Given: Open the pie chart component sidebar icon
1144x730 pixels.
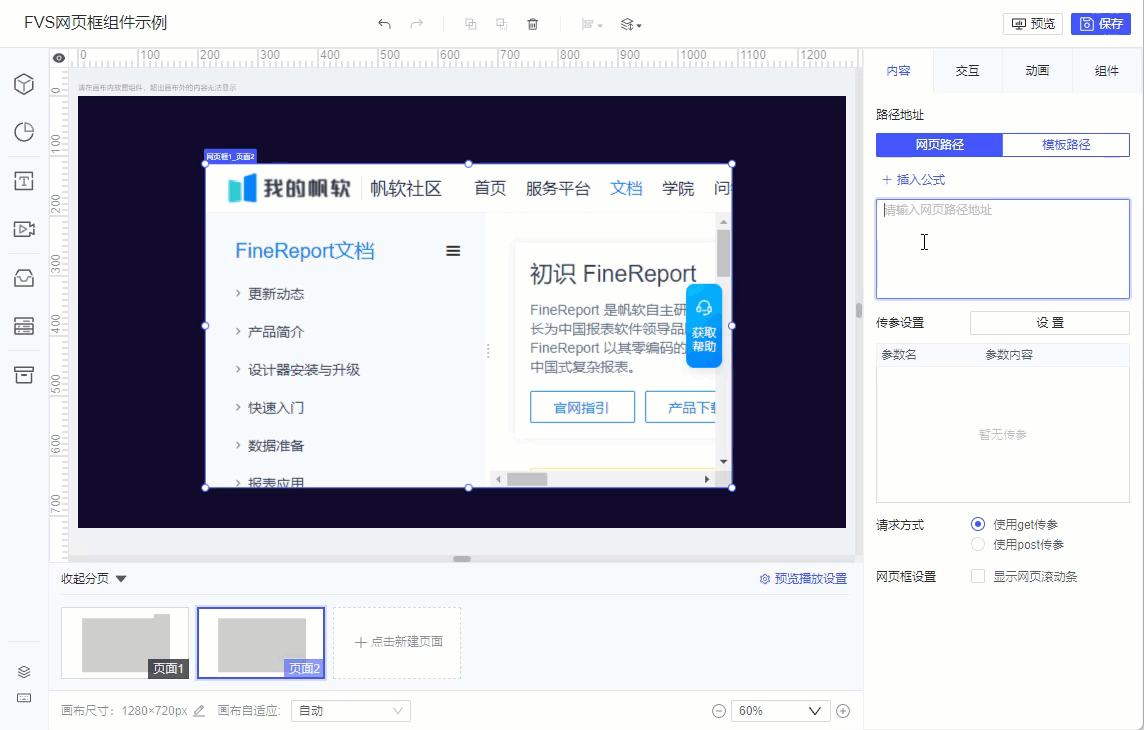Looking at the screenshot, I should [x=24, y=132].
